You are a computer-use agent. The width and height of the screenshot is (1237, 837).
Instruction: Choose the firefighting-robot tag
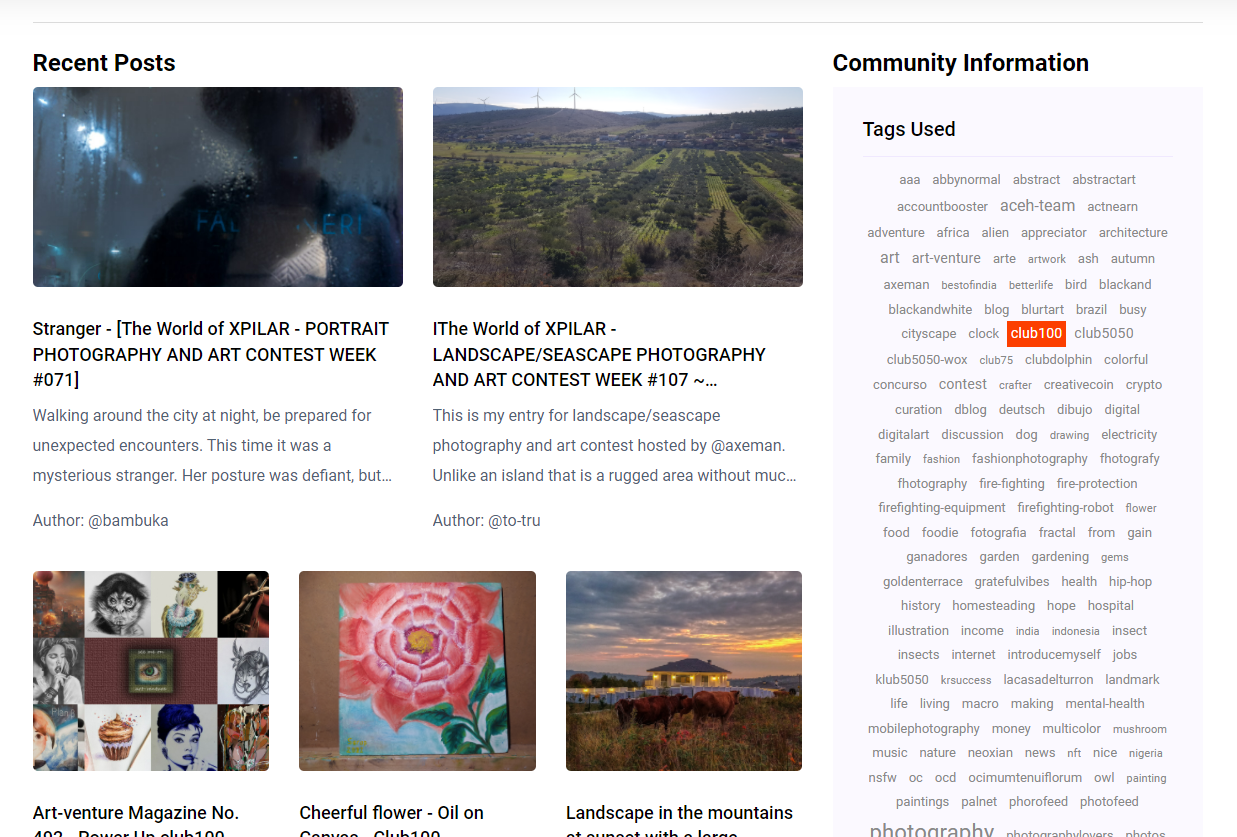point(1065,508)
